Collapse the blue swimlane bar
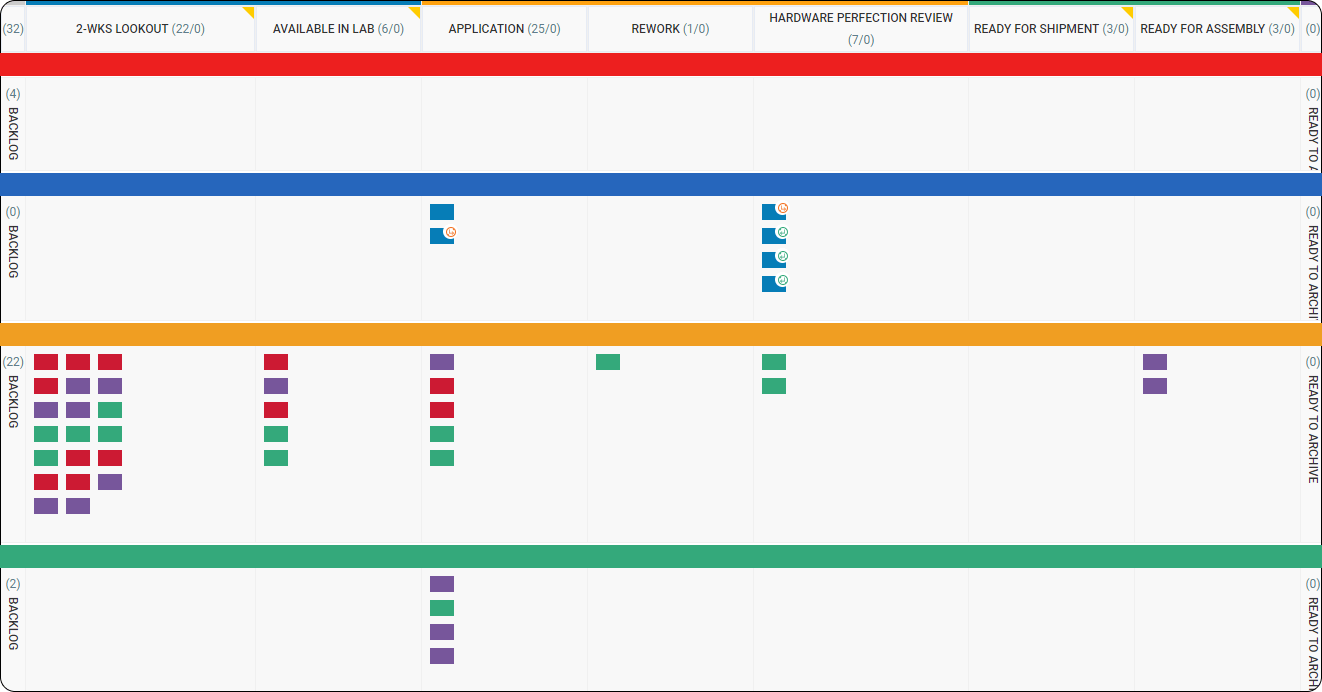The width and height of the screenshot is (1322, 692). tap(660, 184)
